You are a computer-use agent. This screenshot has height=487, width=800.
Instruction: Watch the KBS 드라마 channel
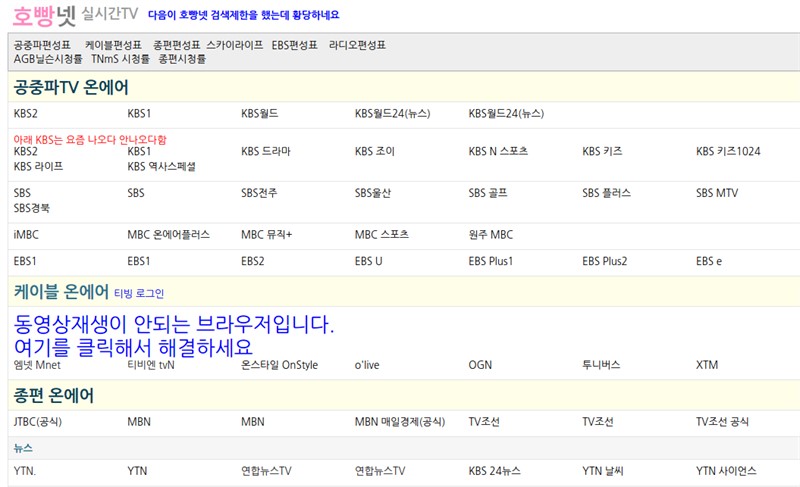(266, 151)
